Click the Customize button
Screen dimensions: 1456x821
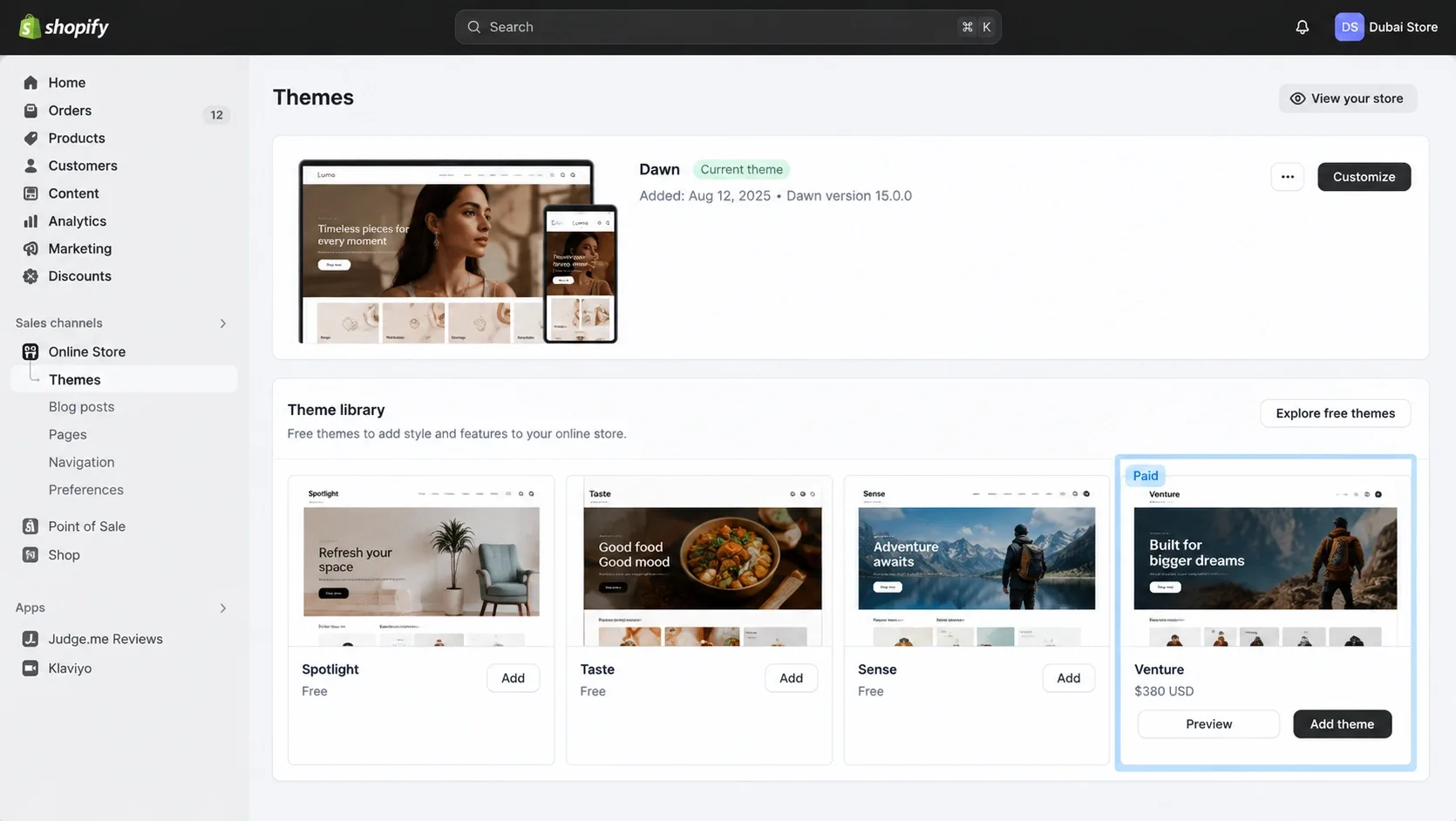click(x=1364, y=177)
